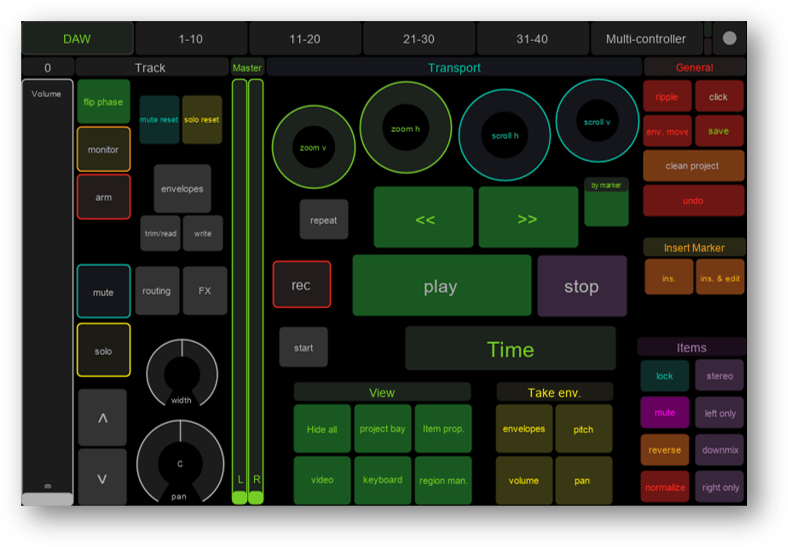Toggle mute on the track
Viewport: 788px width, 547px height.
103,292
